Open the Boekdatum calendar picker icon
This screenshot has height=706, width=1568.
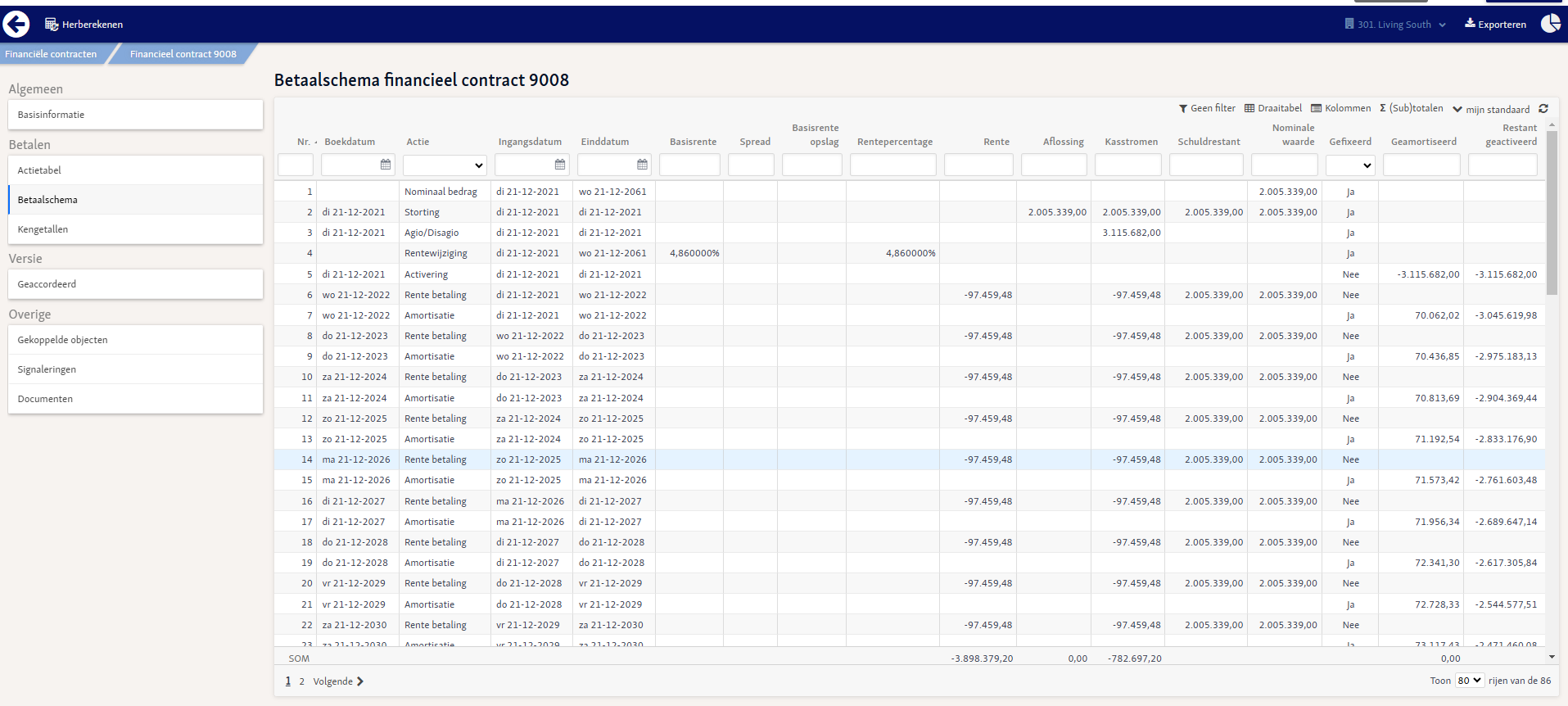pyautogui.click(x=386, y=165)
